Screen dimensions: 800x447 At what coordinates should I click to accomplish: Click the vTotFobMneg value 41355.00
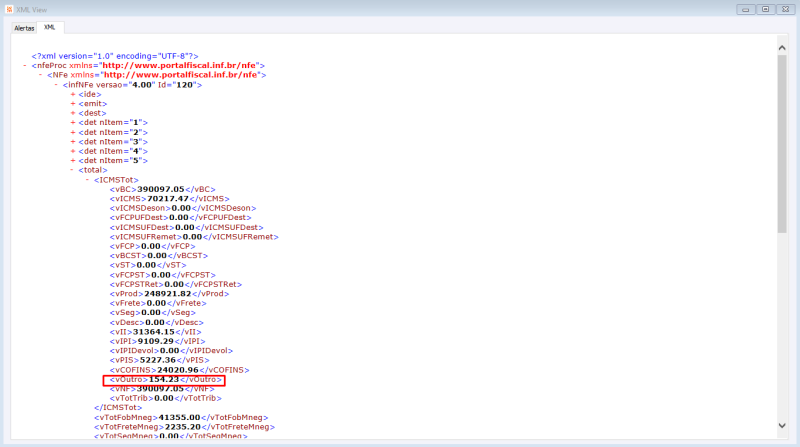[179, 417]
